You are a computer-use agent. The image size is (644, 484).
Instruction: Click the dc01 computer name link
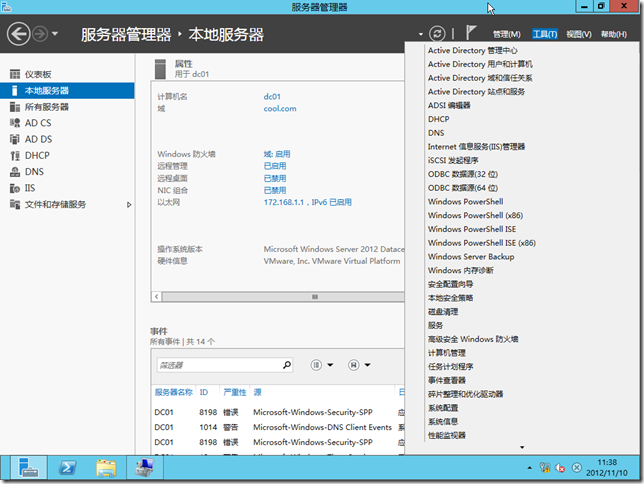[272, 97]
